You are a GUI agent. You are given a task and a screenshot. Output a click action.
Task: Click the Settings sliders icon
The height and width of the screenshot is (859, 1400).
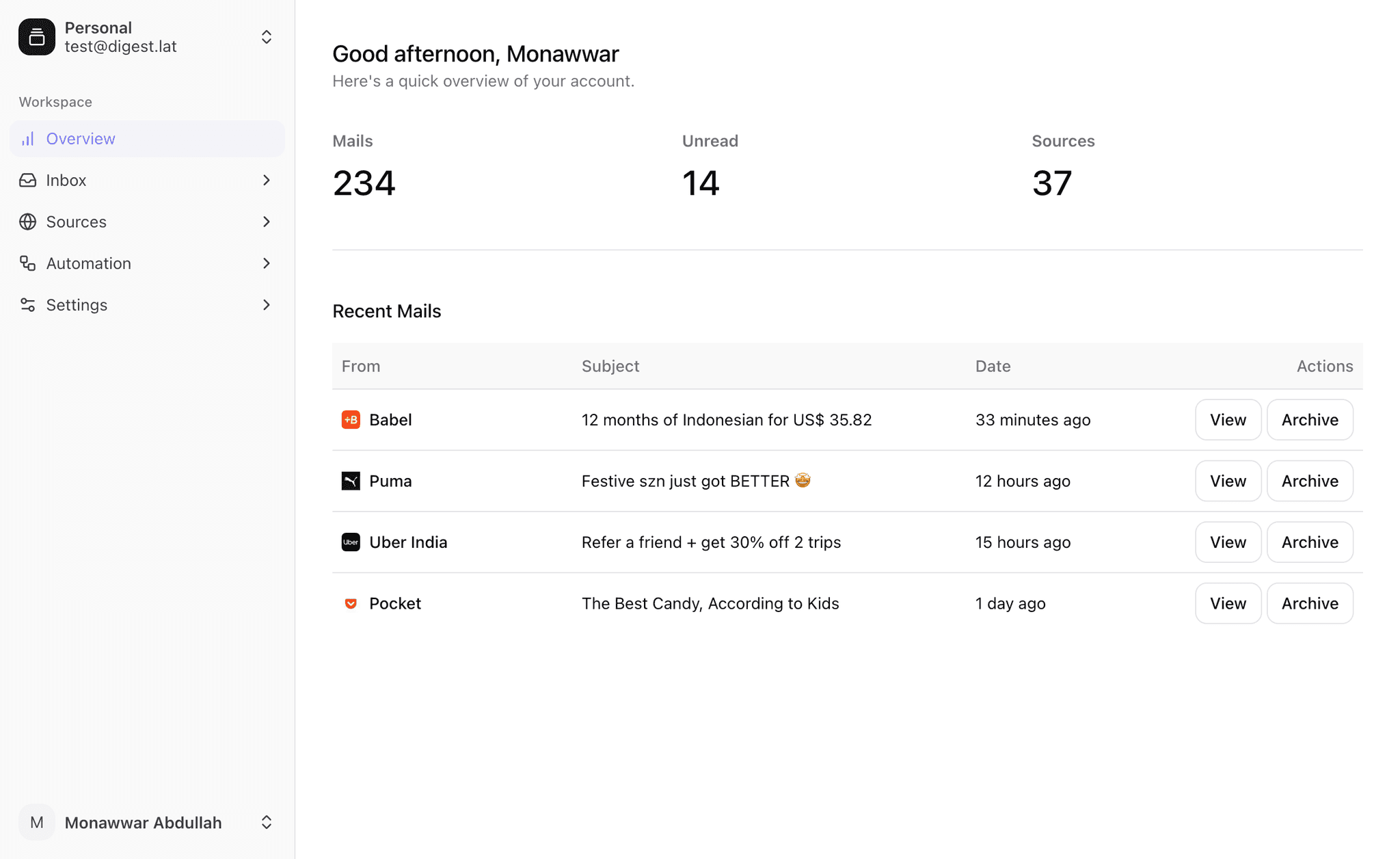[28, 305]
